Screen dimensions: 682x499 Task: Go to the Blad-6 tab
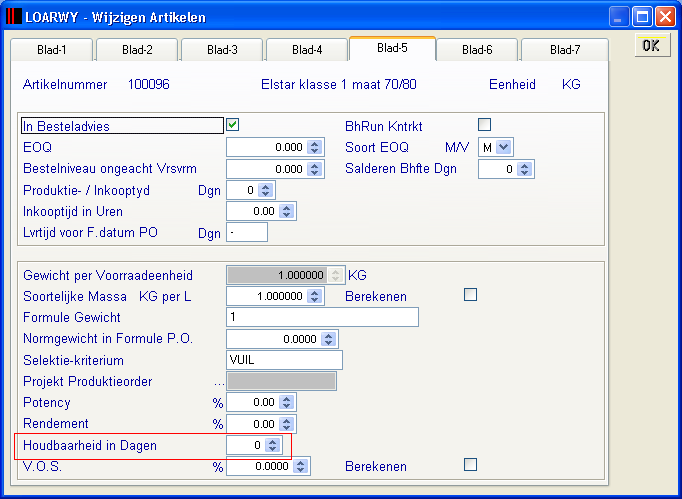pos(477,50)
